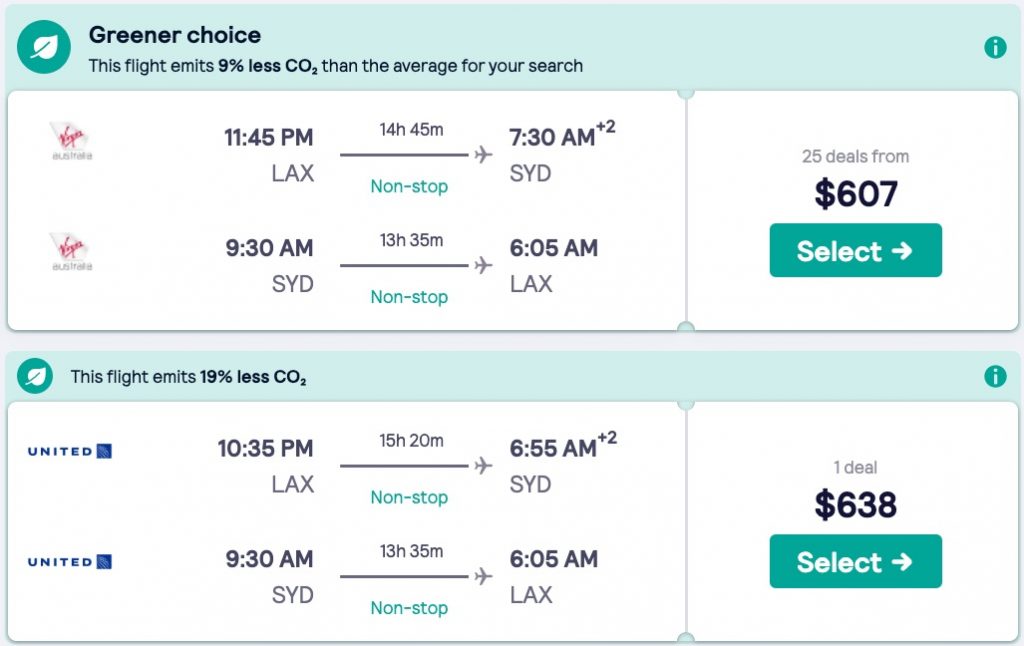Click the "25 deals from" text
The height and width of the screenshot is (646, 1024).
(x=855, y=156)
